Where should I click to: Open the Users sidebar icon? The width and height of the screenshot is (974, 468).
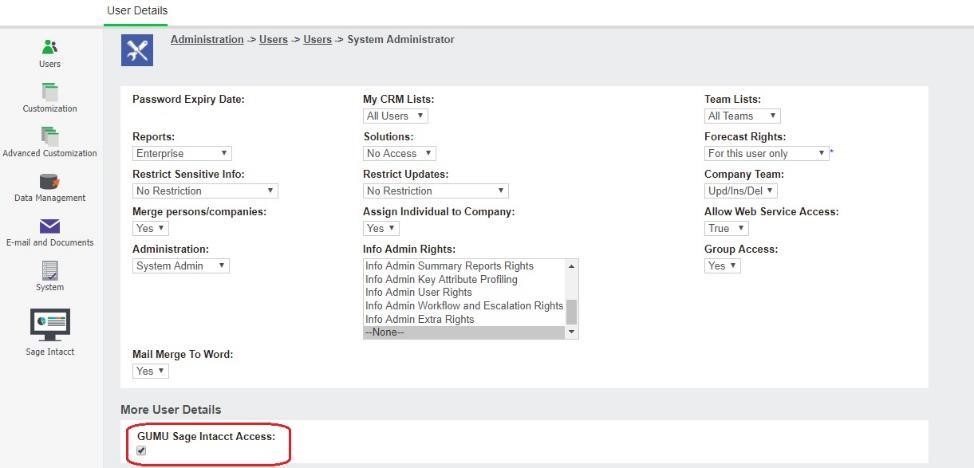point(49,47)
